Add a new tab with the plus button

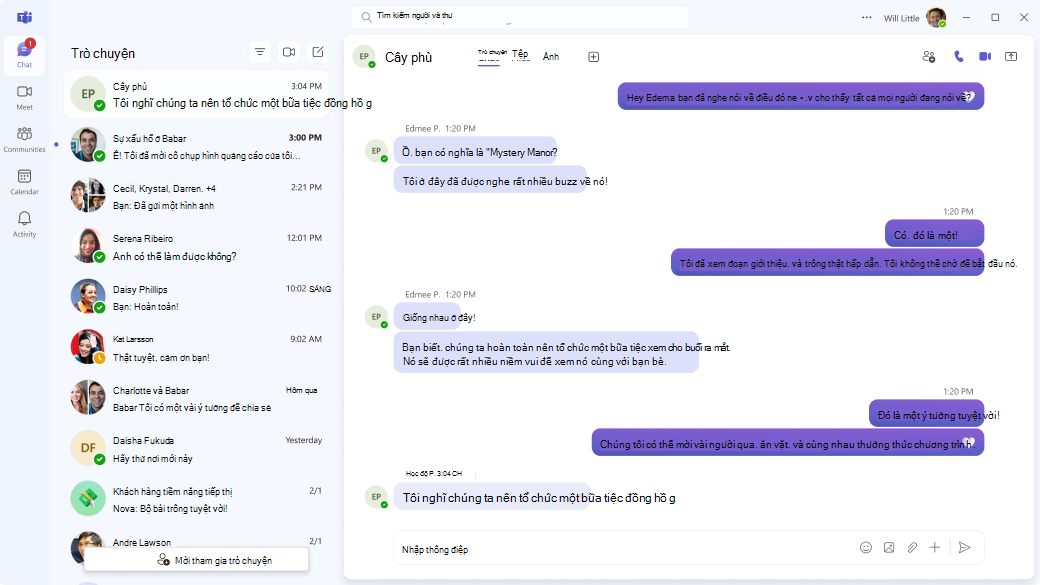(x=593, y=57)
